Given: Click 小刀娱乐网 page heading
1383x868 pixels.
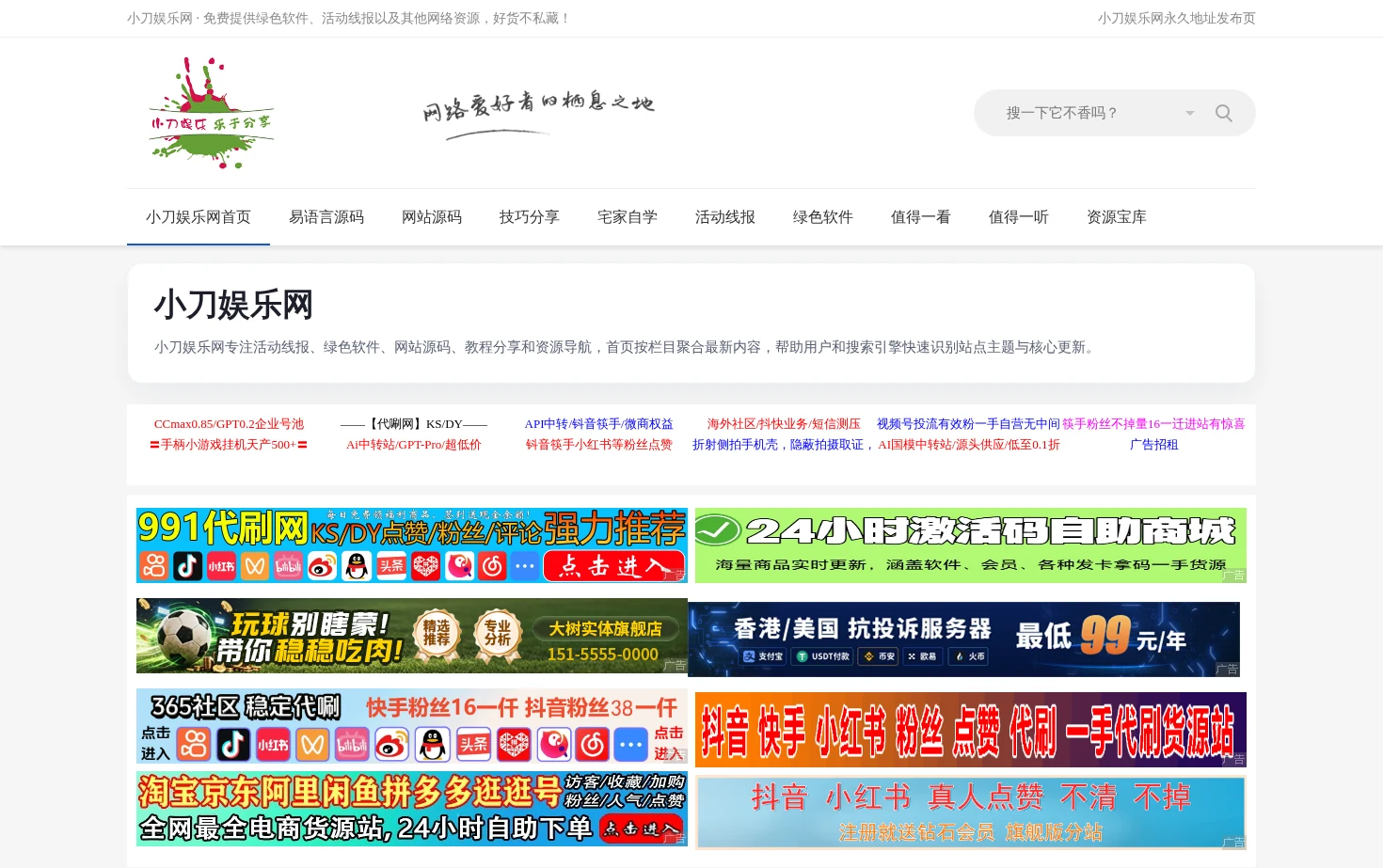Looking at the screenshot, I should (x=233, y=305).
